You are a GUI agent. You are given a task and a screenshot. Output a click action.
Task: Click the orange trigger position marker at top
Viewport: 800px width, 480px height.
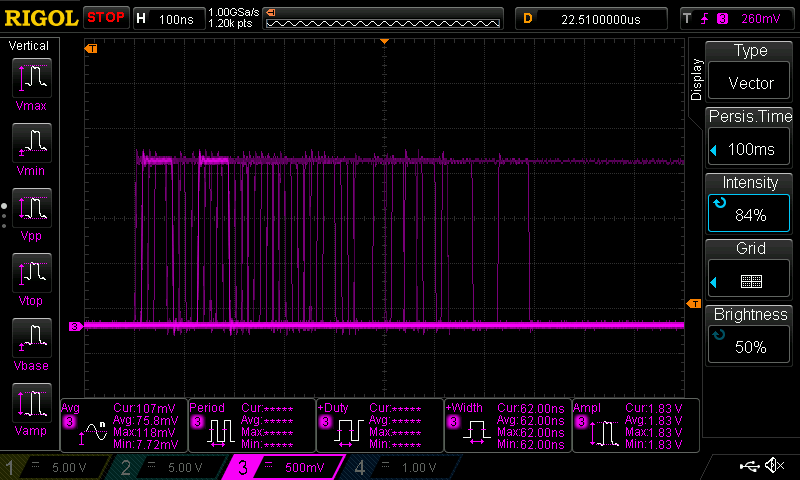coord(384,42)
